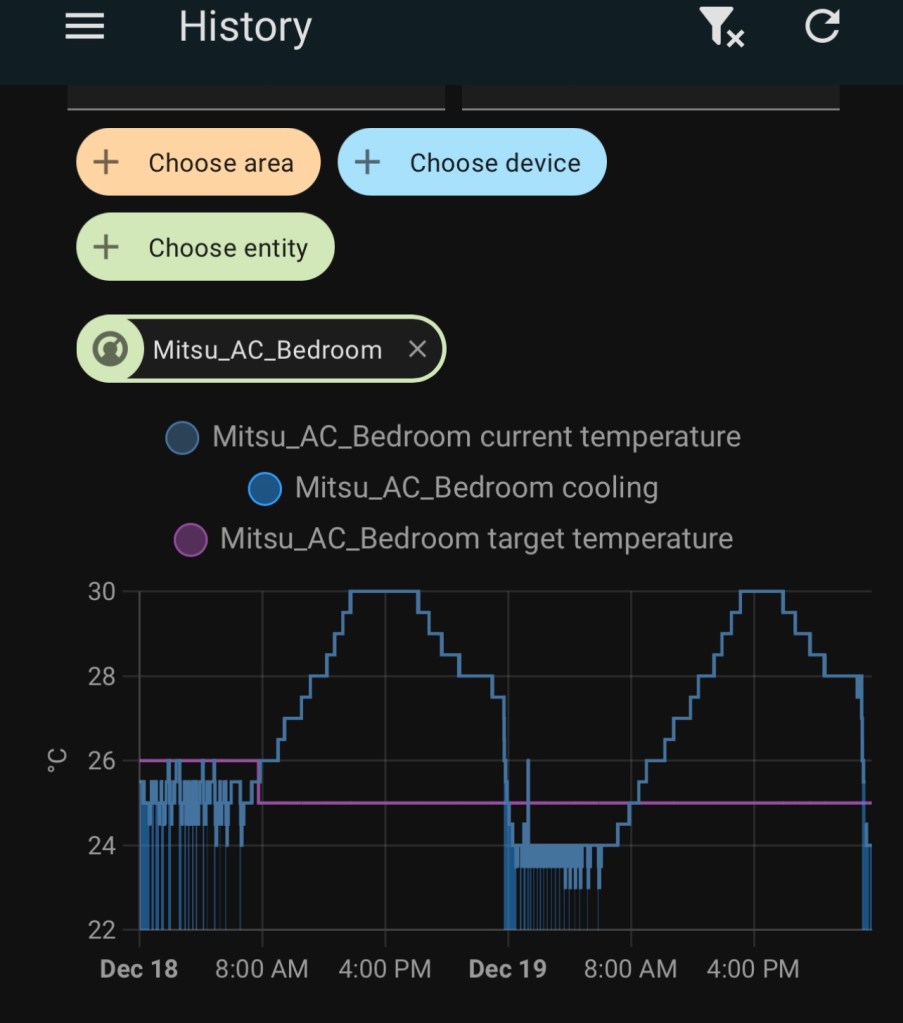Click the Mitsu_AC_Bedroom chip label
Image resolution: width=903 pixels, height=1023 pixels.
(x=267, y=350)
